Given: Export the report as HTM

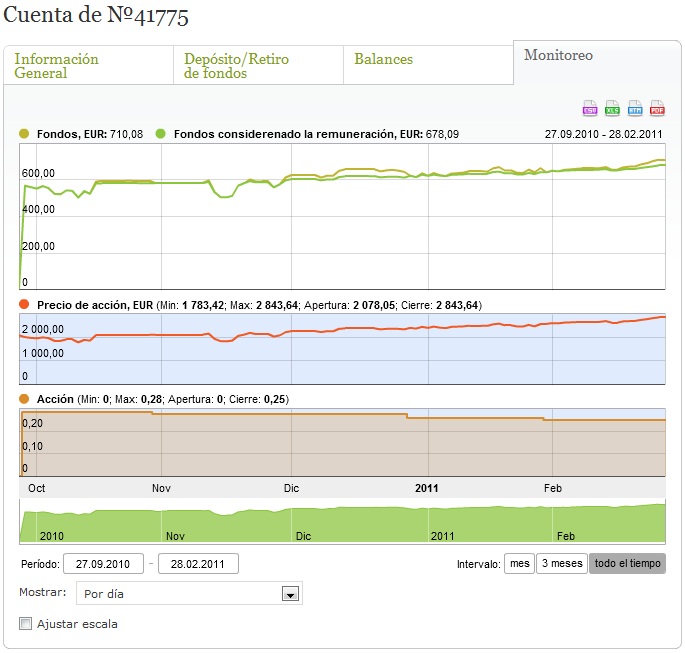Looking at the screenshot, I should (635, 108).
